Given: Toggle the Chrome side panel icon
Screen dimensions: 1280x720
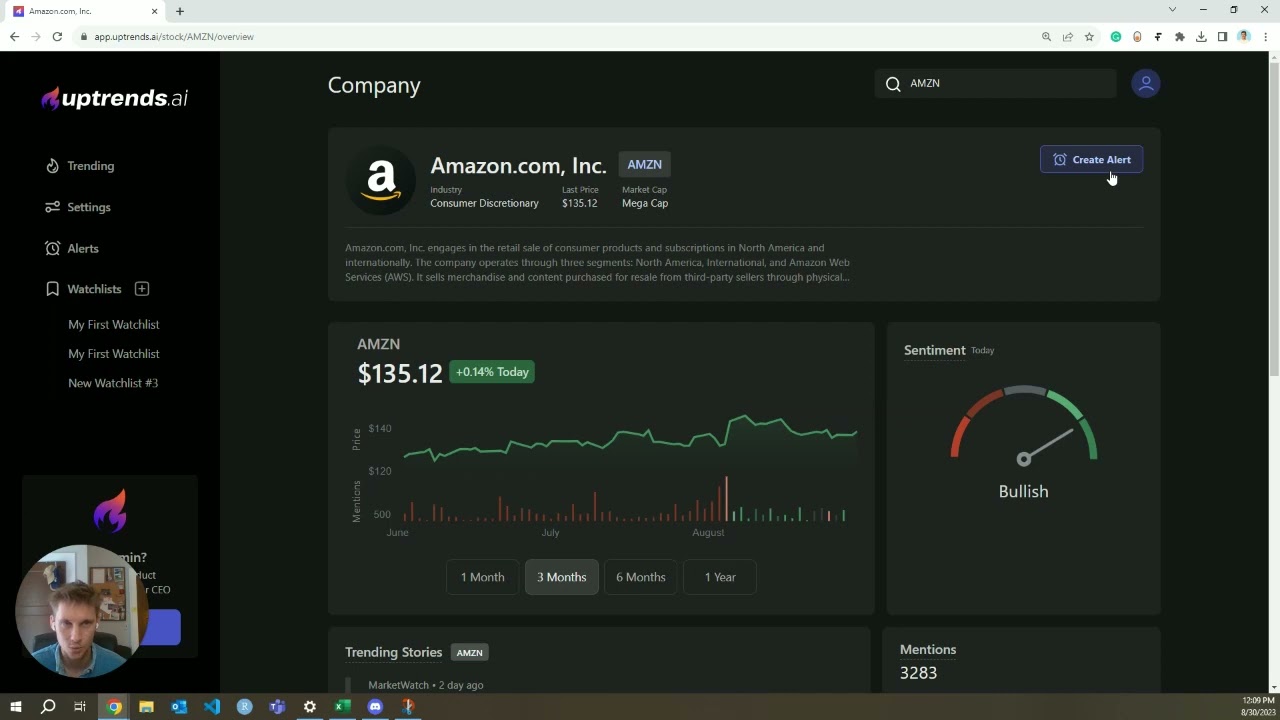Looking at the screenshot, I should (1222, 37).
